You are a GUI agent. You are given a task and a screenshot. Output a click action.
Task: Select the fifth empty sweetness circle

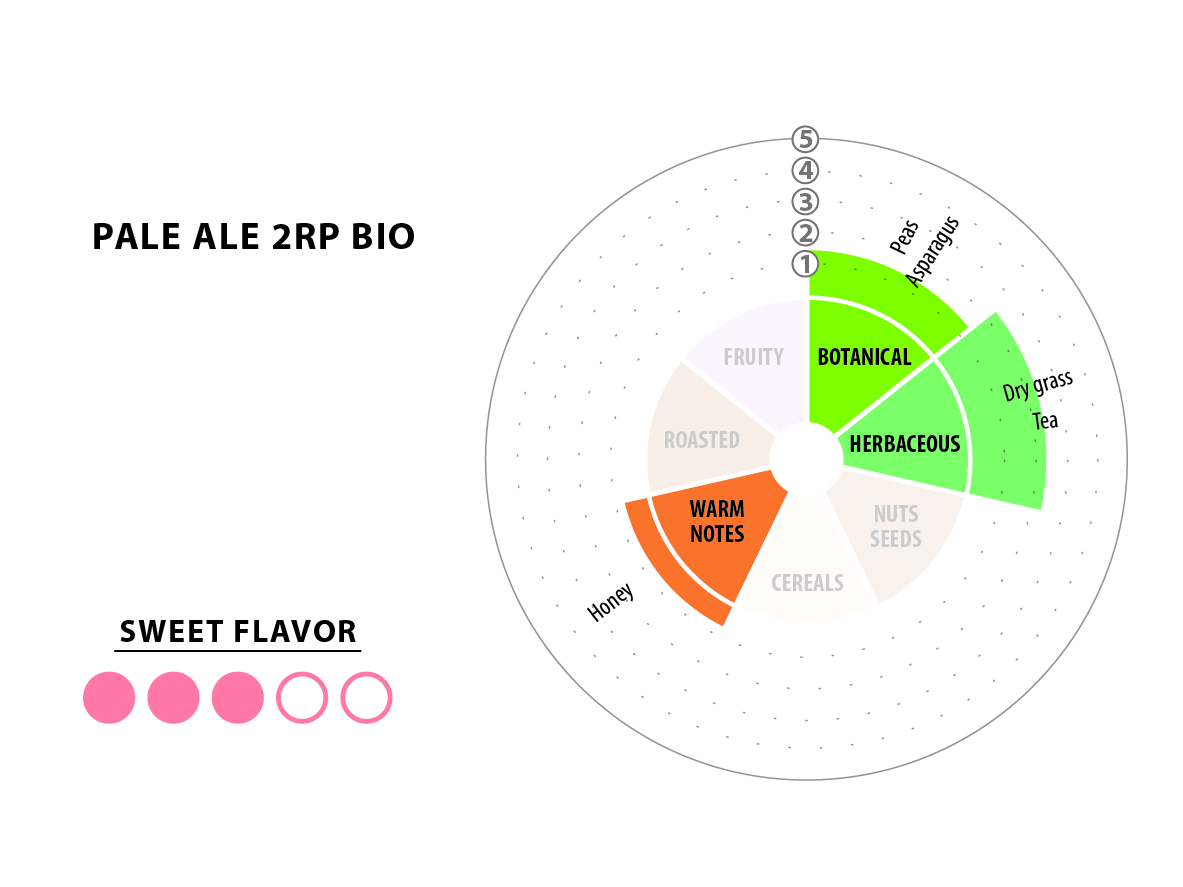(367, 698)
